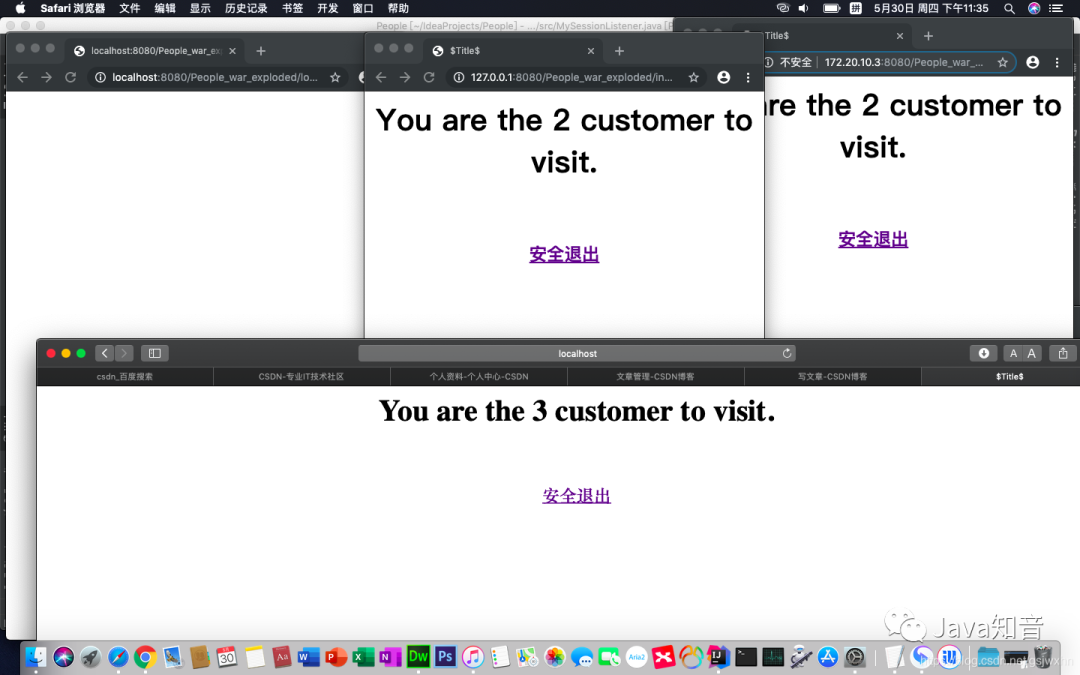Click the Safari localhost address field
The height and width of the screenshot is (675, 1080).
tap(577, 353)
